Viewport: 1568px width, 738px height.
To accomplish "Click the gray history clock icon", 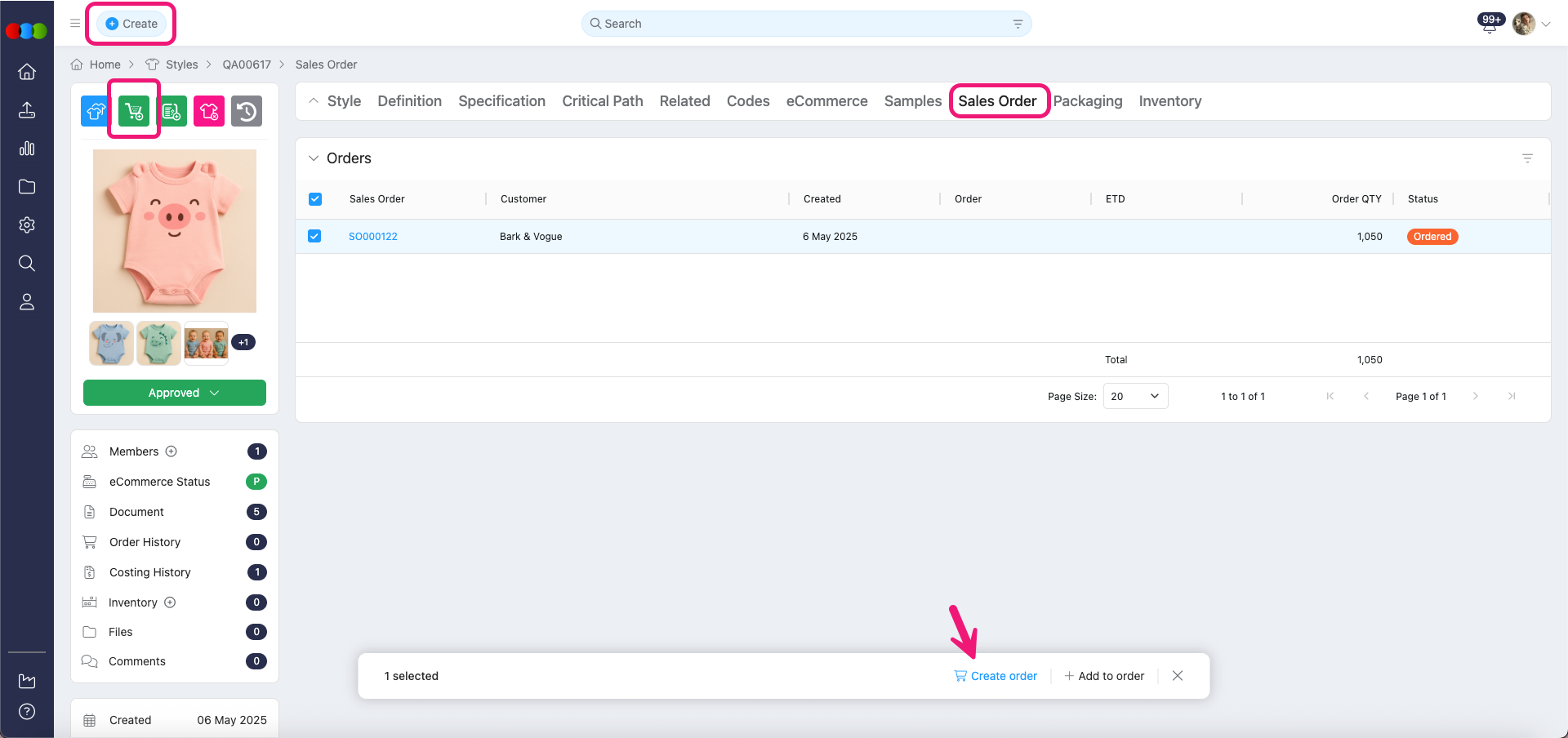I will (x=247, y=111).
